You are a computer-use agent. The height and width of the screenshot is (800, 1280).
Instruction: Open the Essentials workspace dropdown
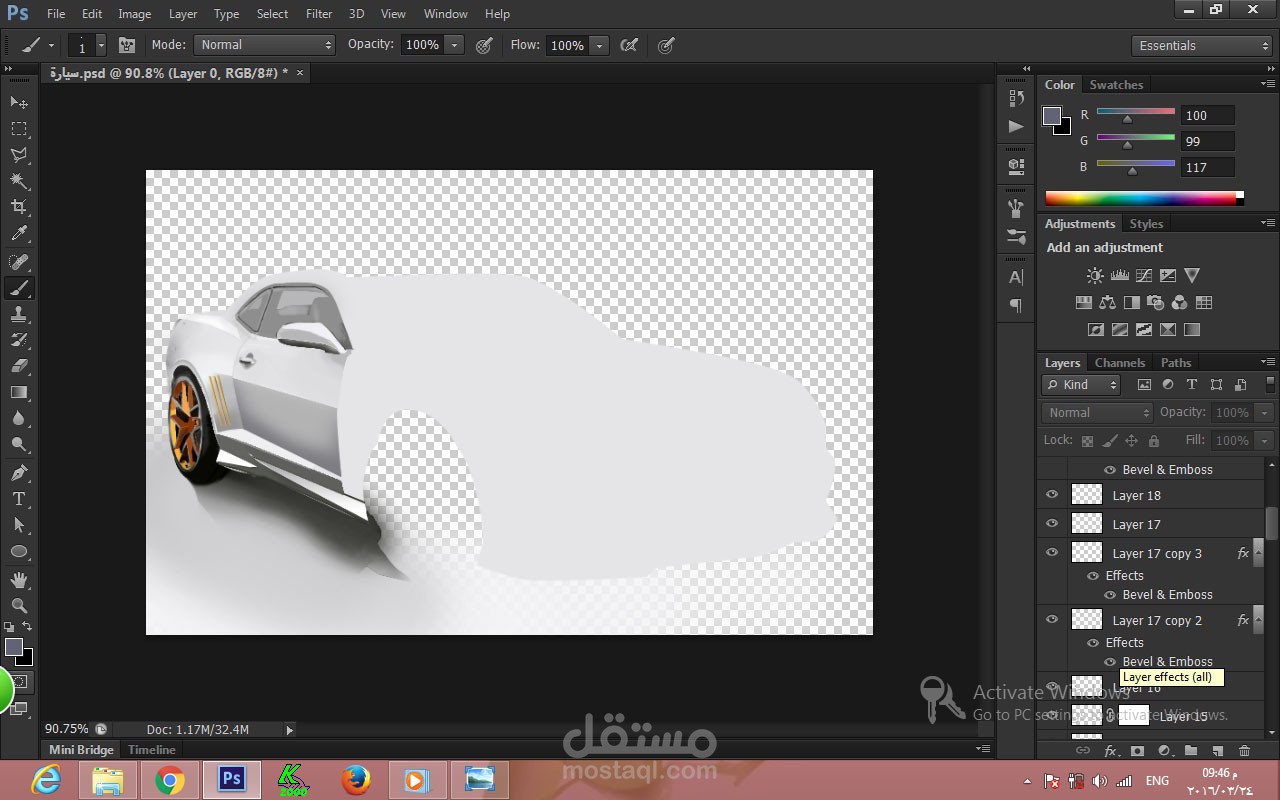pos(1203,46)
